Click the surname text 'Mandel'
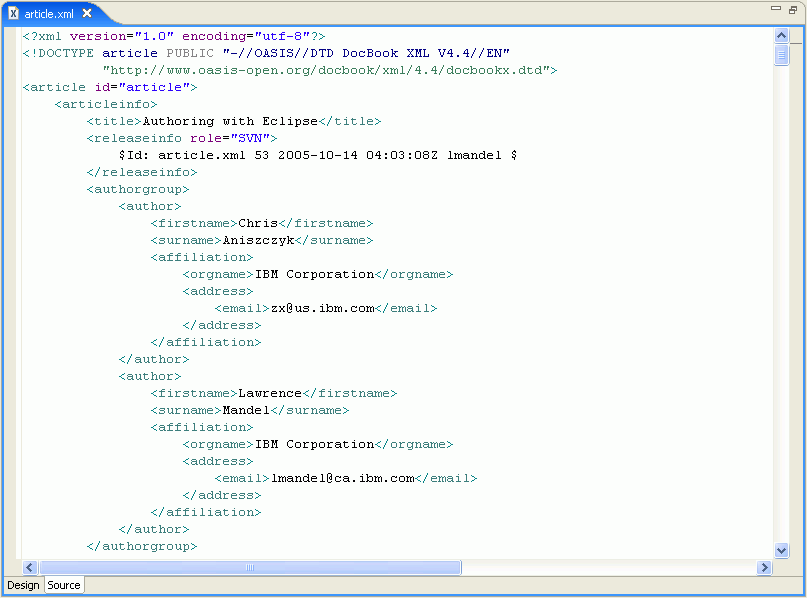The height and width of the screenshot is (598, 807). 246,410
